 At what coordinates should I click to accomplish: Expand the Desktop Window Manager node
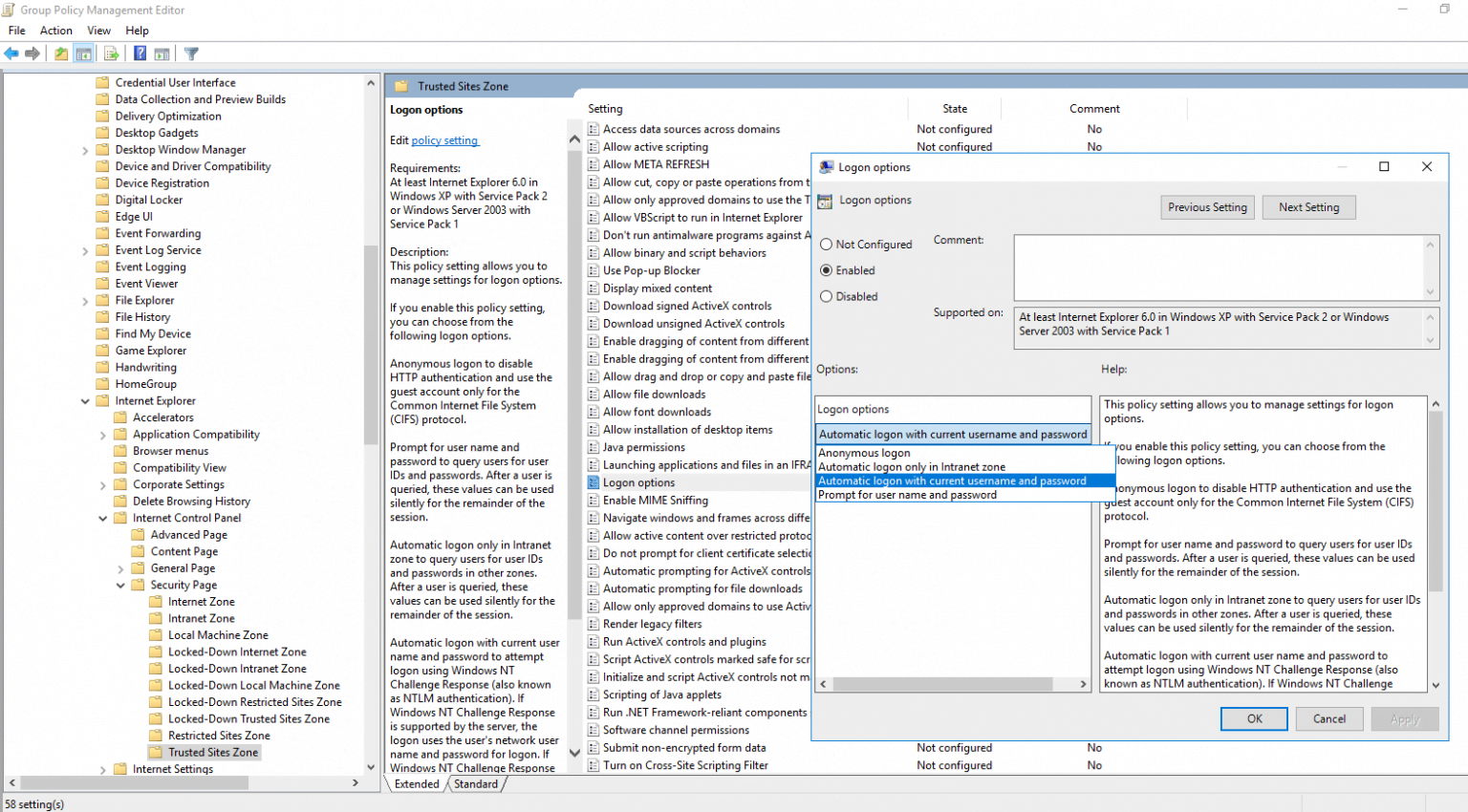point(85,150)
